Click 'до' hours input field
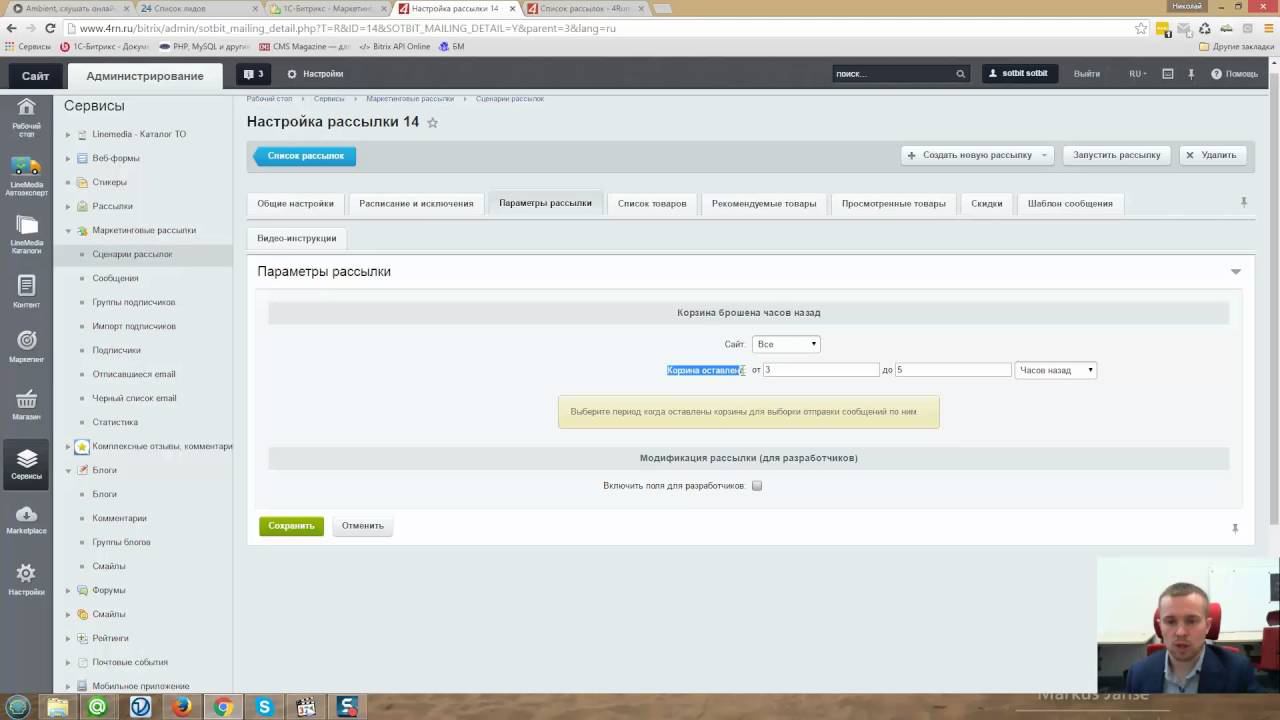Screen dimensions: 1280x720 953,370
